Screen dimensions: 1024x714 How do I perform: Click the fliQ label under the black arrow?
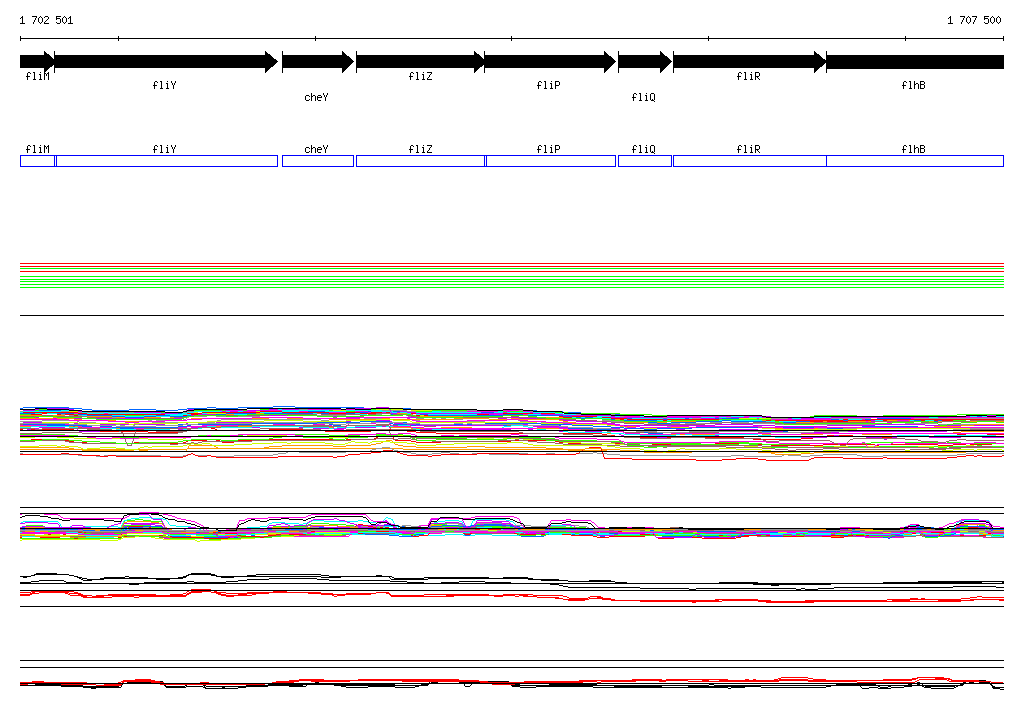coord(643,97)
